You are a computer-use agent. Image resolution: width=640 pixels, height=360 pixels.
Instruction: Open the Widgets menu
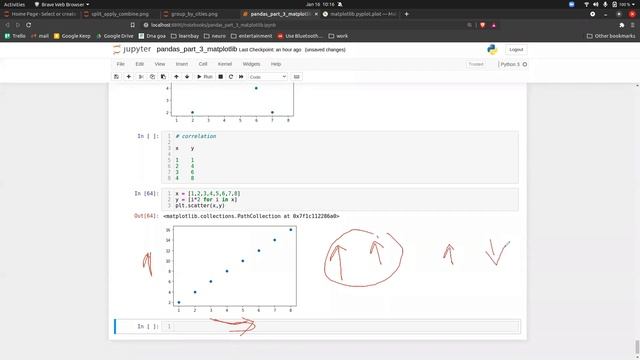pyautogui.click(x=251, y=64)
